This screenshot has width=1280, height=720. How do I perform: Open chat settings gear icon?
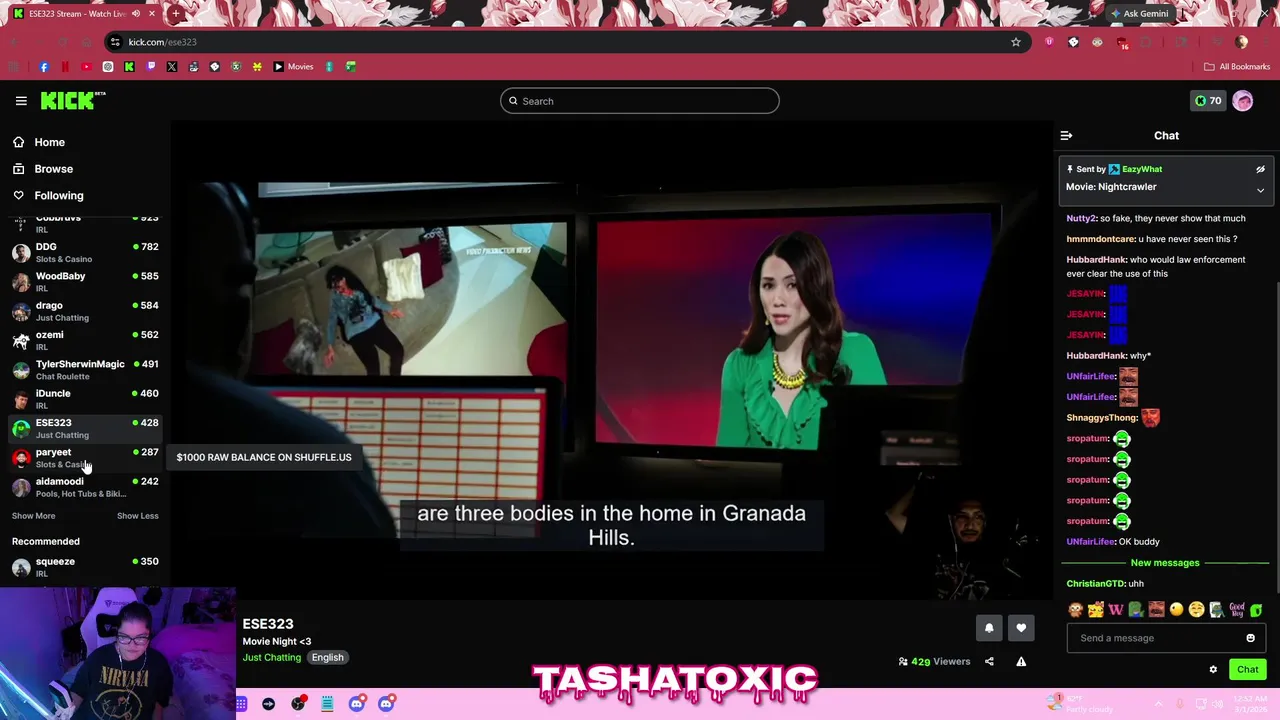tap(1213, 670)
